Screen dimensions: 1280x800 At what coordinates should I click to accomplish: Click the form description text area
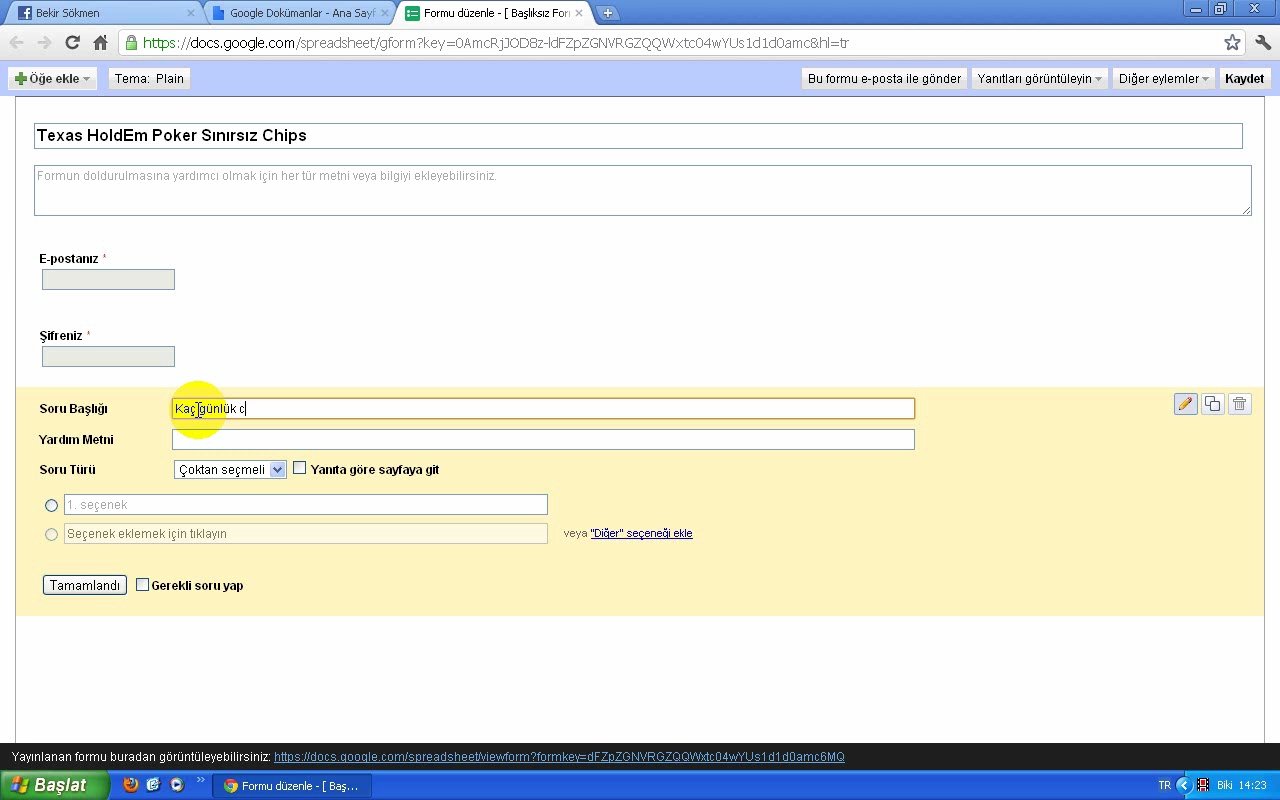point(643,190)
